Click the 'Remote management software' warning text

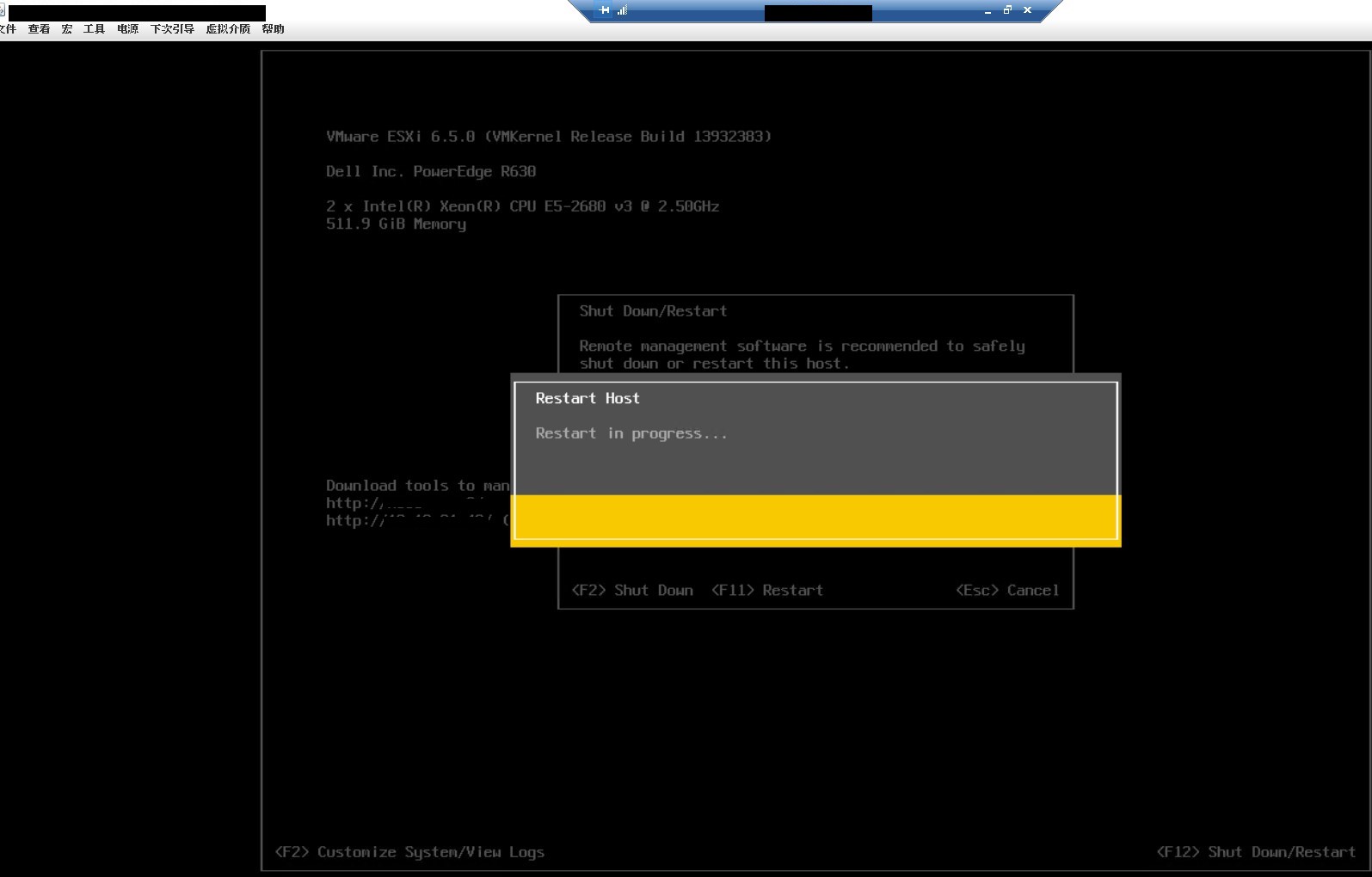pyautogui.click(x=802, y=354)
